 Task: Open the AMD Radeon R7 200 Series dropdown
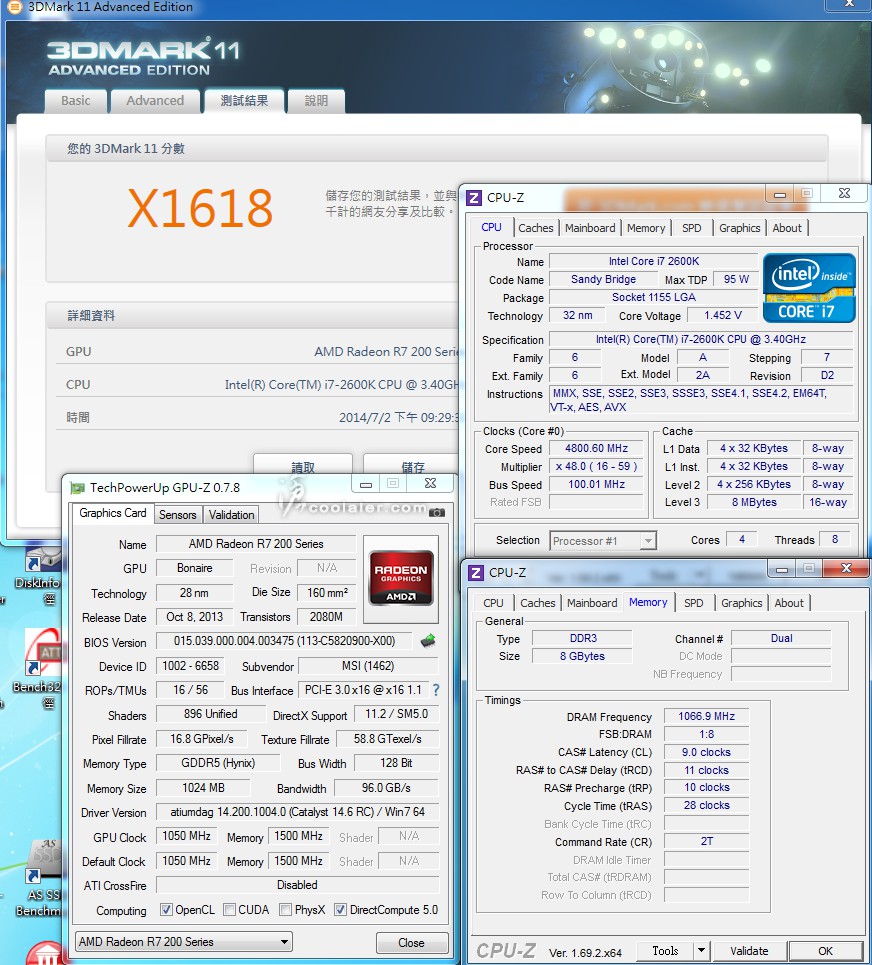pos(184,942)
